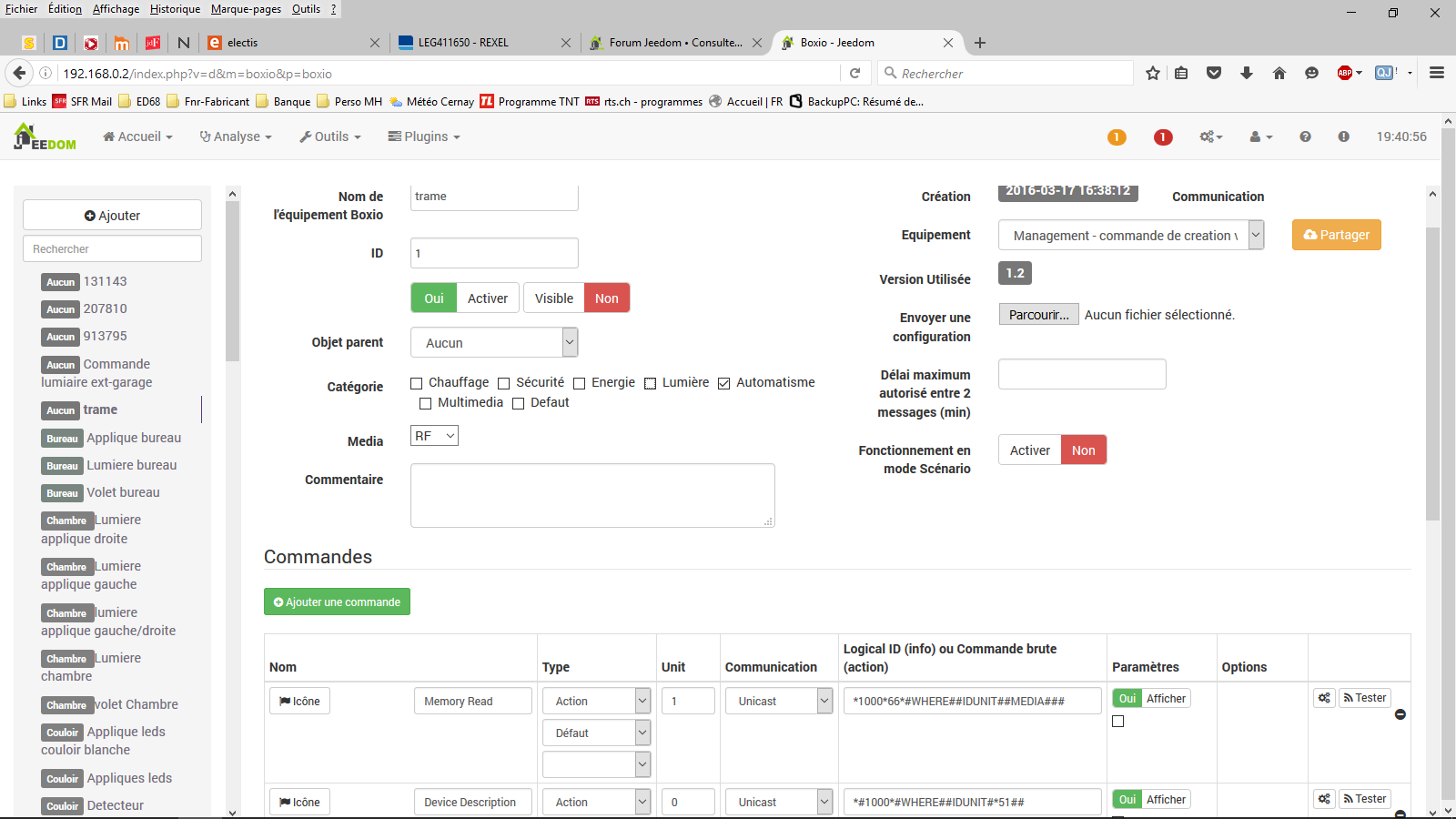Uncheck the Automatisme category checkbox
The width and height of the screenshot is (1456, 819).
[724, 383]
